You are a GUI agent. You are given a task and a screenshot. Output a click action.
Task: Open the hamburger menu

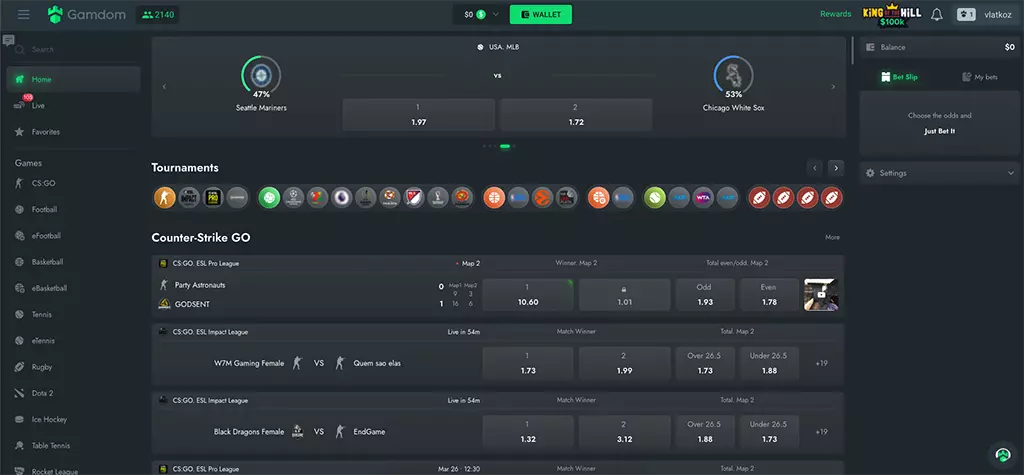24,14
